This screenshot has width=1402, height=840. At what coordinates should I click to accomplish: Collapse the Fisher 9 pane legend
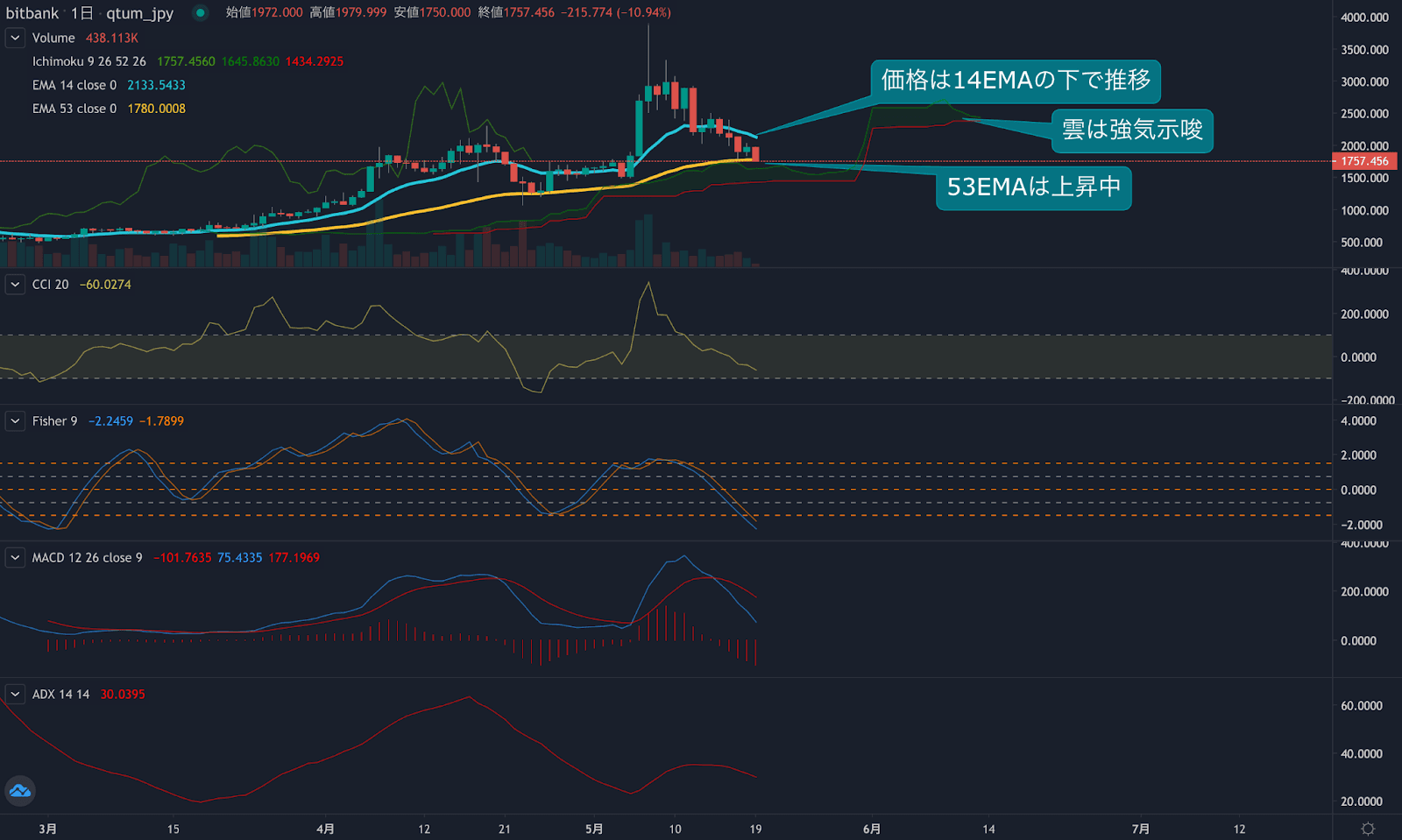(15, 421)
